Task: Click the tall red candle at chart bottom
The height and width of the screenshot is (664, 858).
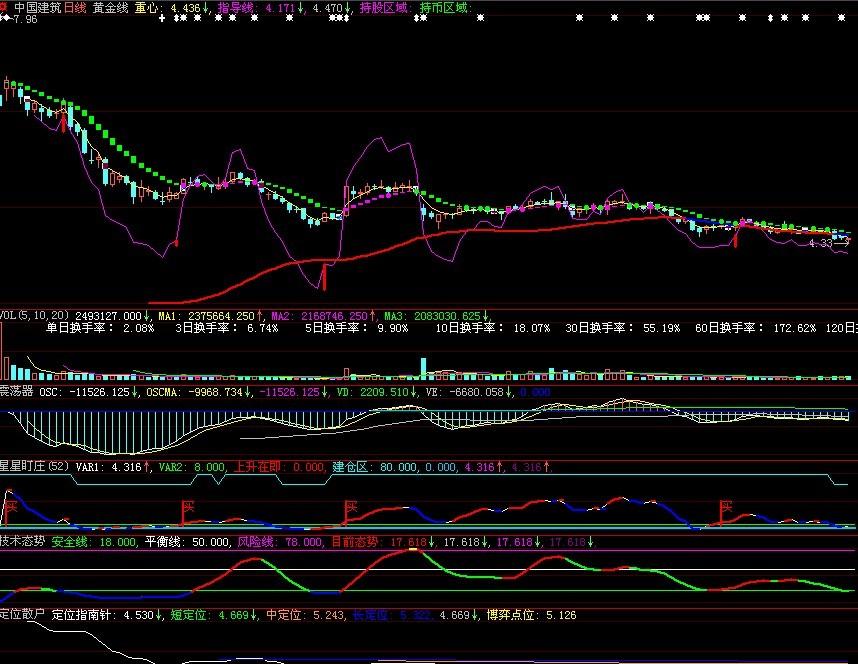Action: tap(324, 274)
